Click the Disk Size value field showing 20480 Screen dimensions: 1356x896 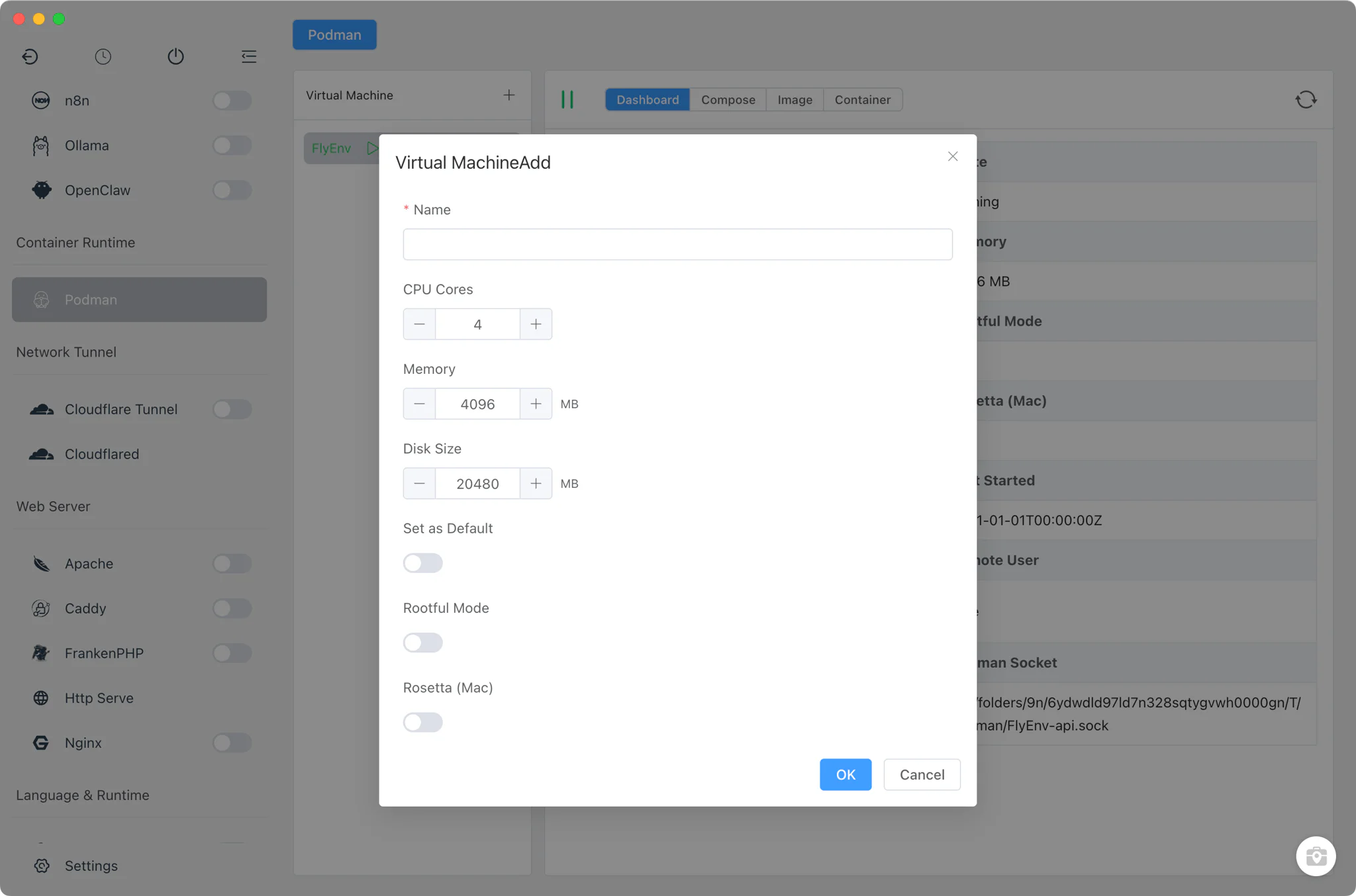pyautogui.click(x=477, y=484)
